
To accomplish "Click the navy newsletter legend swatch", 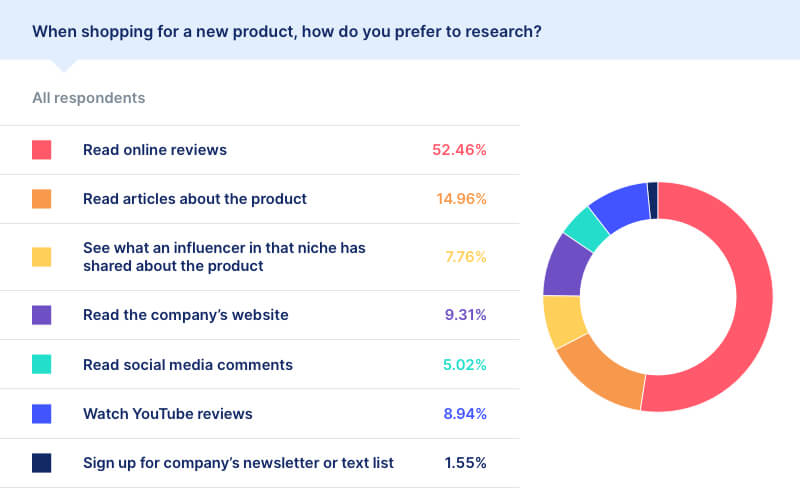I will coord(41,462).
